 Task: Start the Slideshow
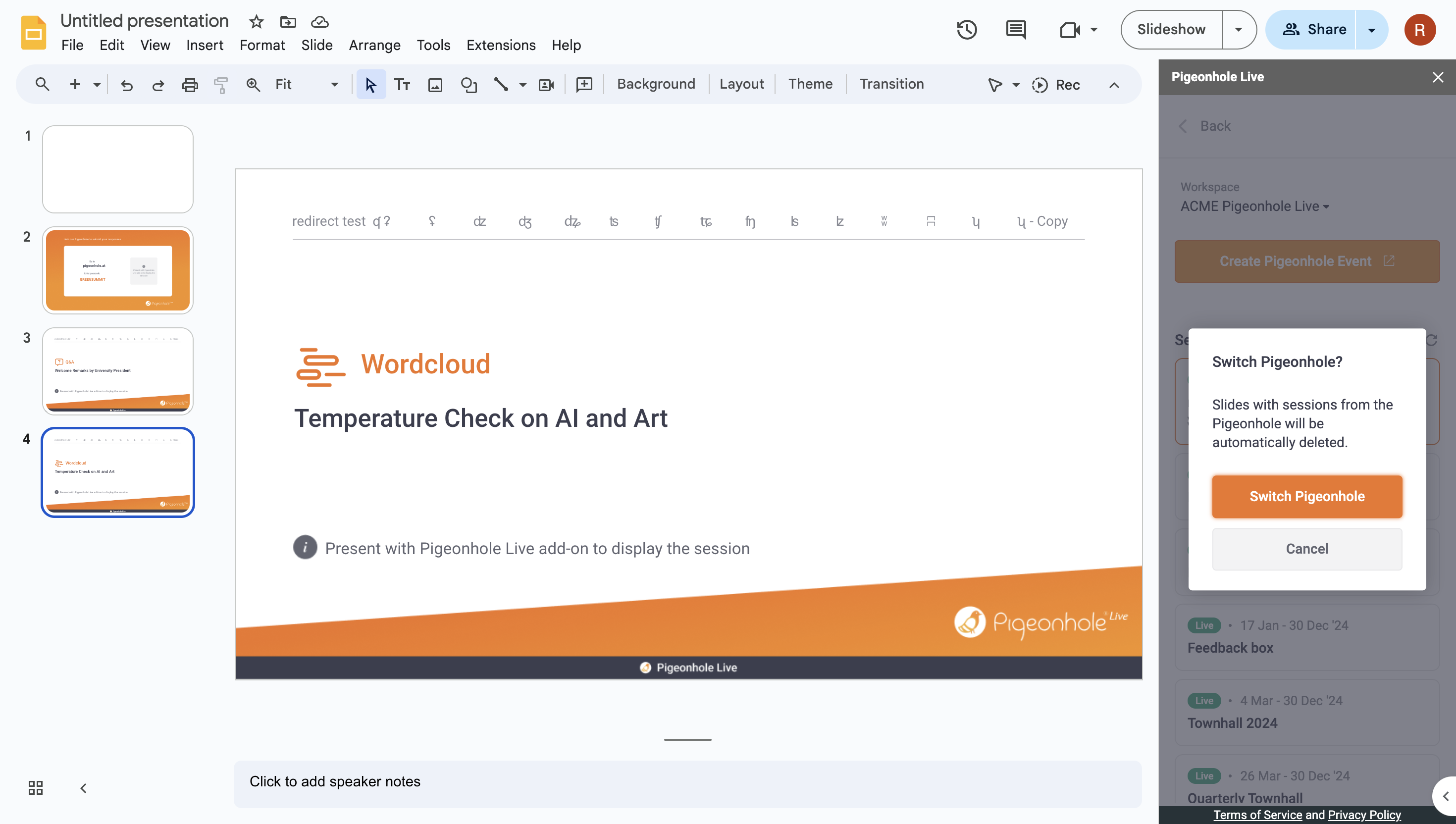1171,29
